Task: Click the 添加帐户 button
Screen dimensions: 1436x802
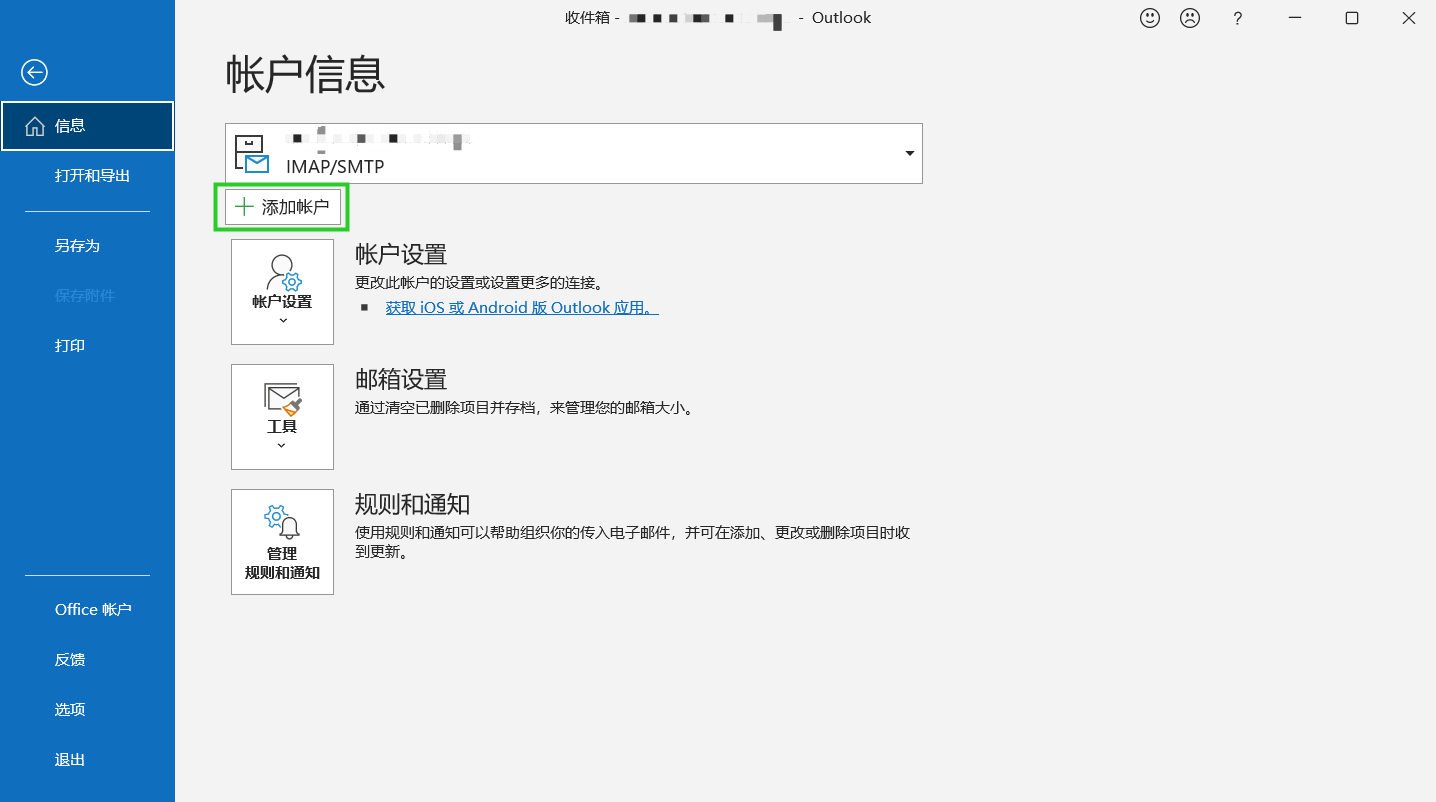Action: (x=283, y=207)
